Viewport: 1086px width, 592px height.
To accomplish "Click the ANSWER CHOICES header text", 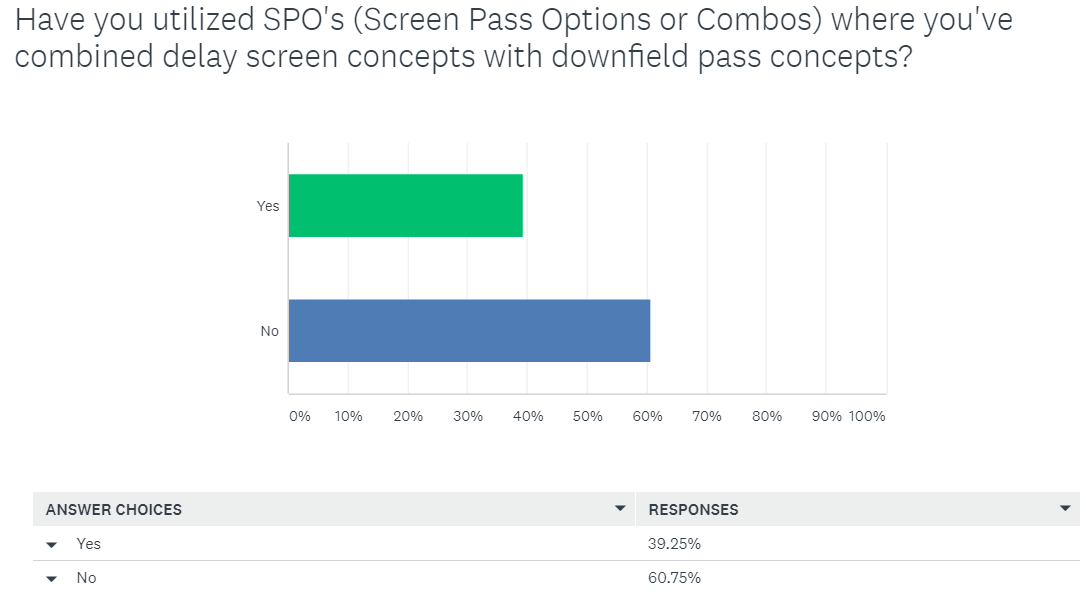I will click(x=114, y=510).
